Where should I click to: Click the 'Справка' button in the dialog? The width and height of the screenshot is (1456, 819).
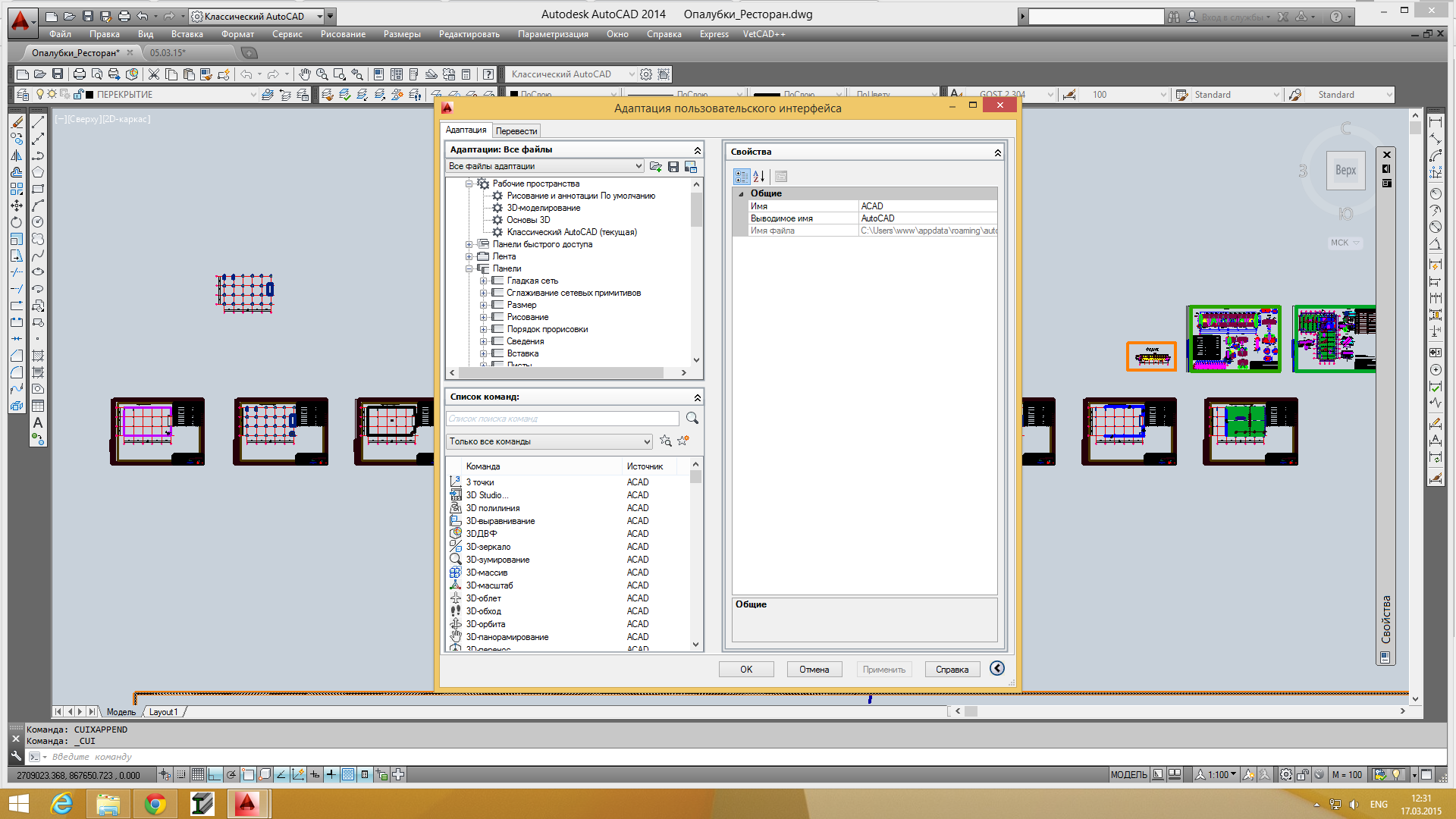[x=952, y=670]
